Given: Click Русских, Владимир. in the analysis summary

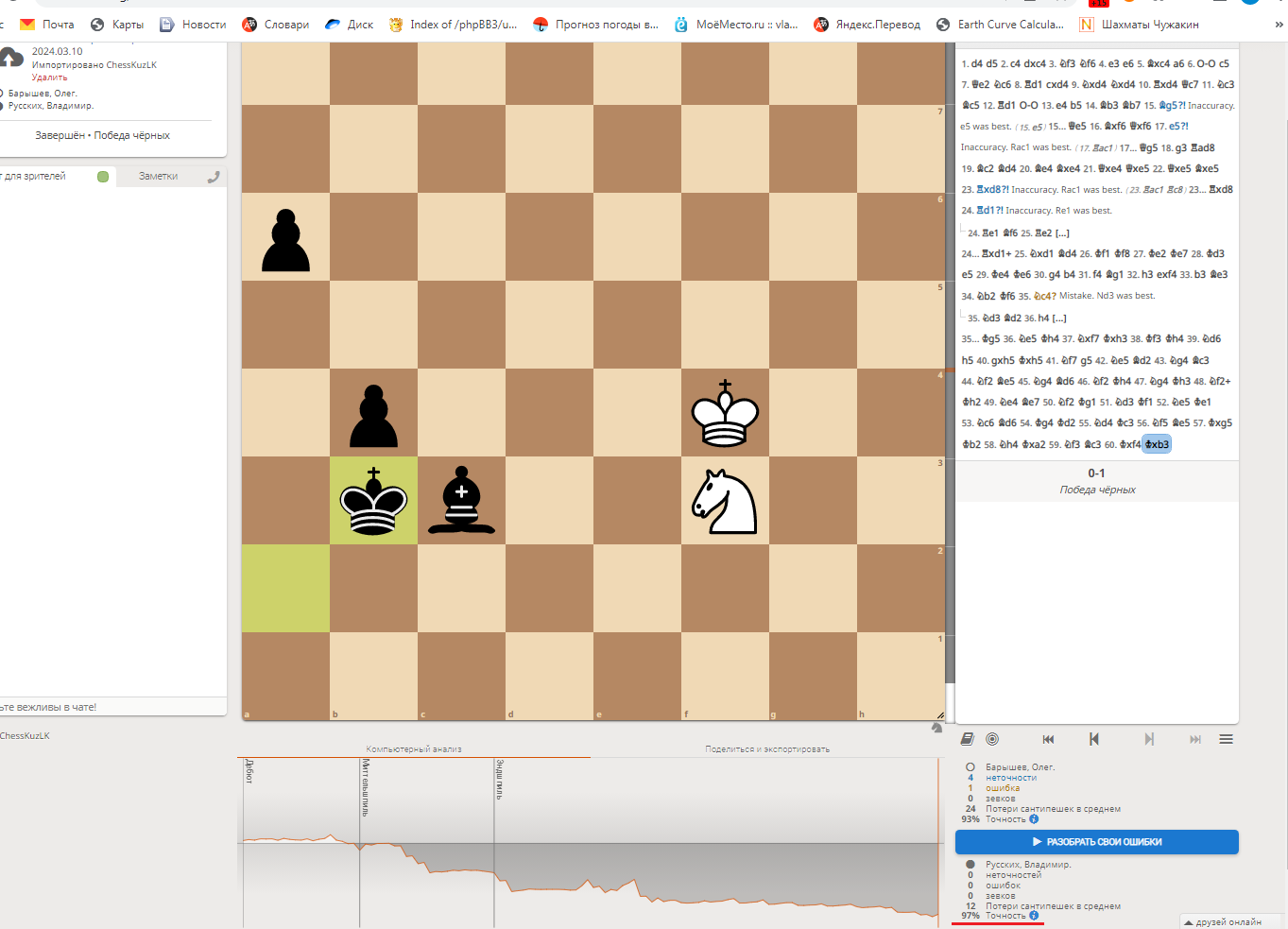Looking at the screenshot, I should (x=1028, y=864).
